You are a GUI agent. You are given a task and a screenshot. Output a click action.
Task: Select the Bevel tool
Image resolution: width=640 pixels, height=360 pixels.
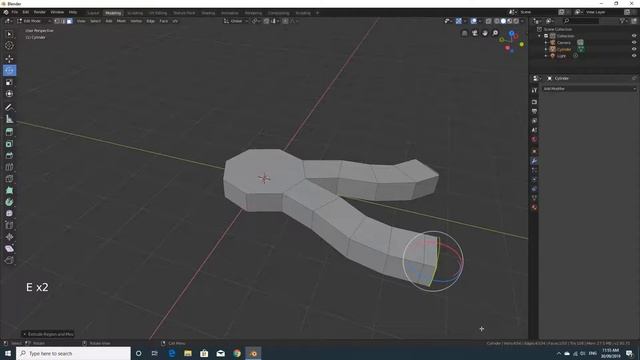9,155
